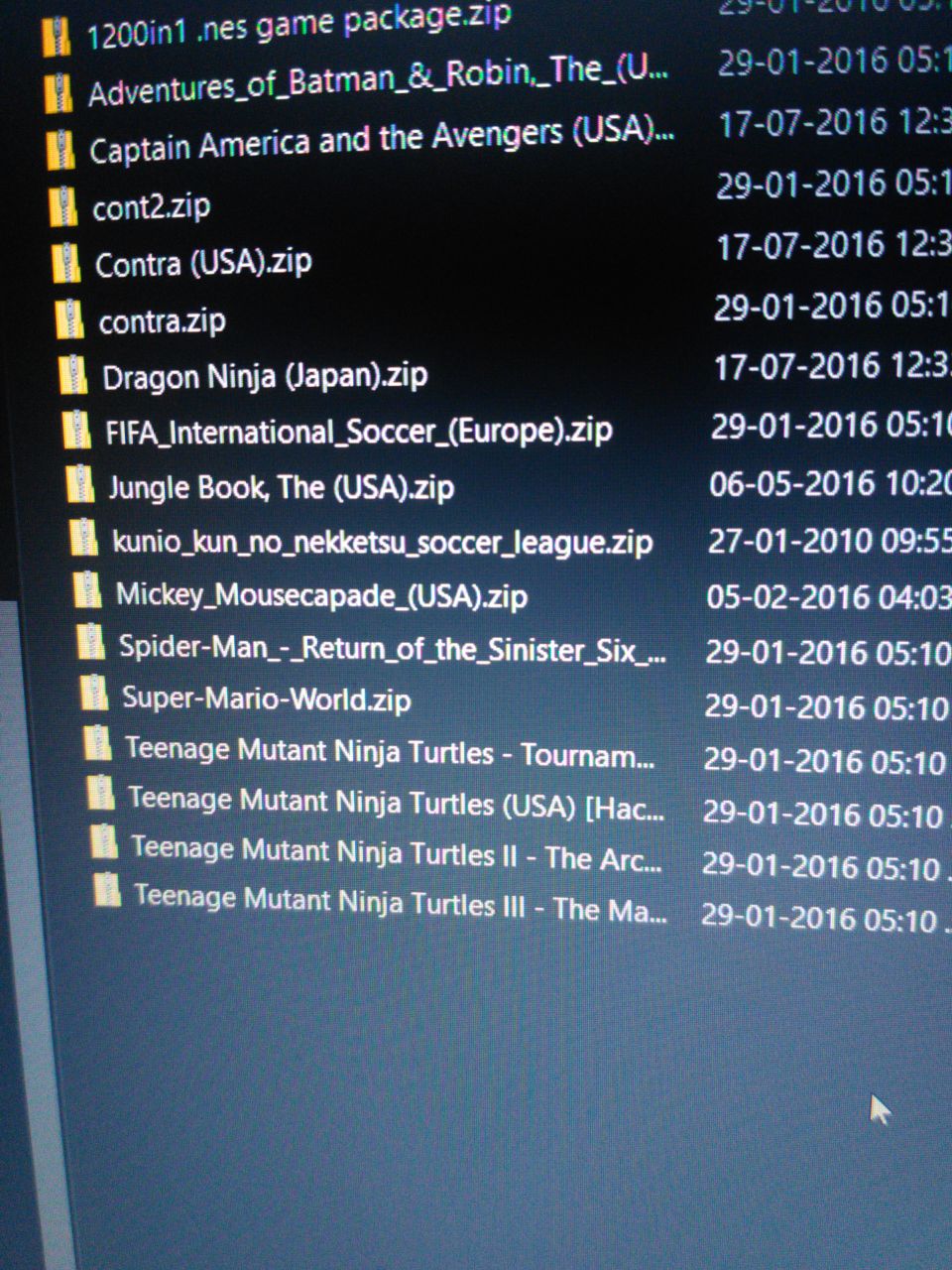Viewport: 952px width, 1270px height.
Task: Click the zip icon beside Captain America and the Avengers
Action: [61, 151]
